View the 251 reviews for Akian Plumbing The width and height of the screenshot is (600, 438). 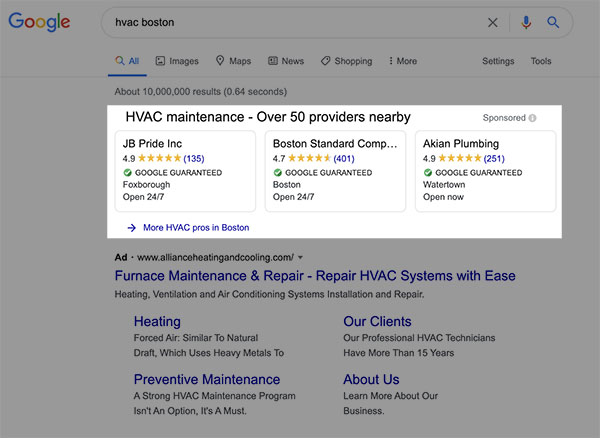click(494, 158)
